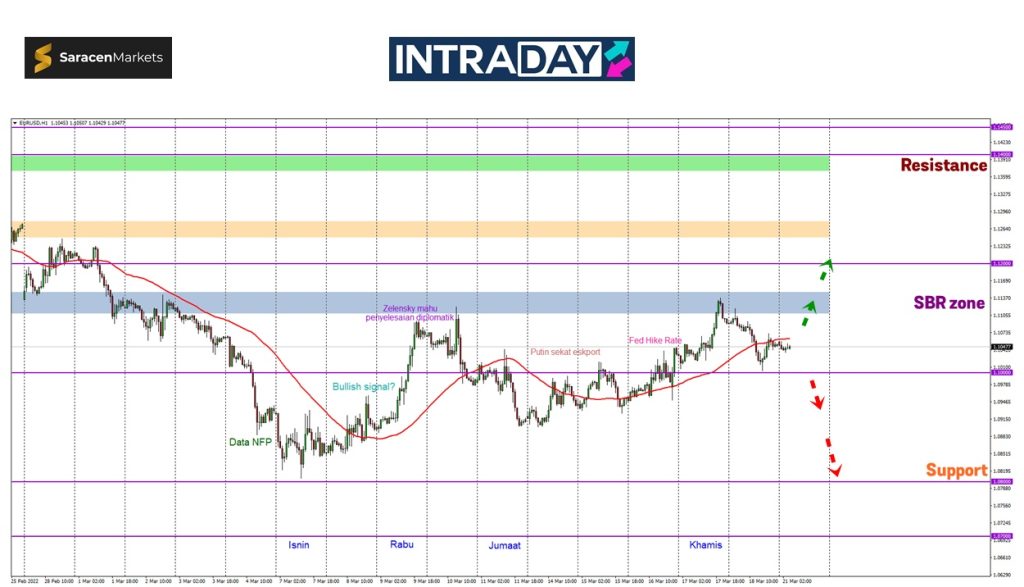
Task: Select the orange zone band
Action: coord(420,229)
